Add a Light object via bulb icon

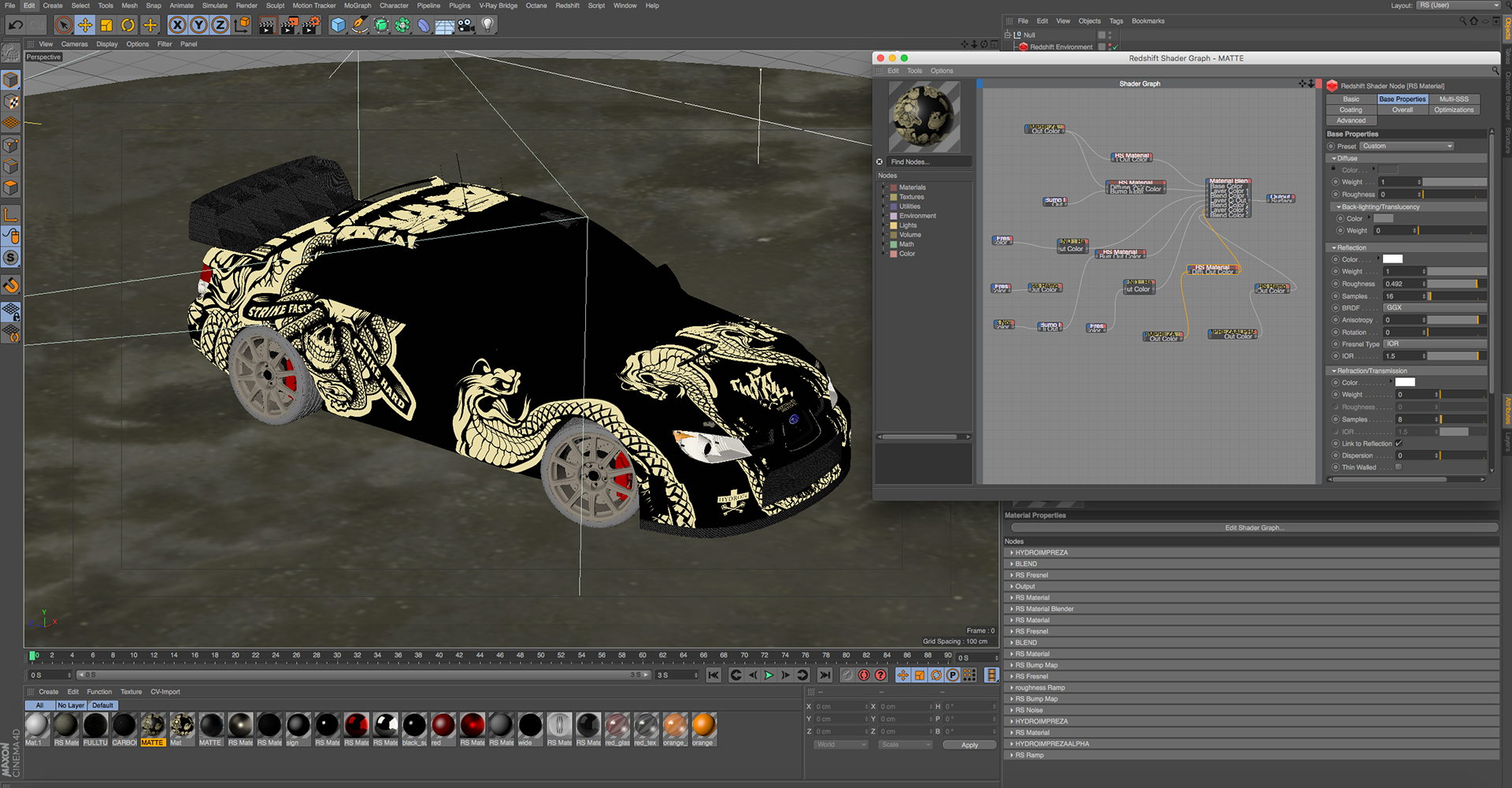coord(487,25)
